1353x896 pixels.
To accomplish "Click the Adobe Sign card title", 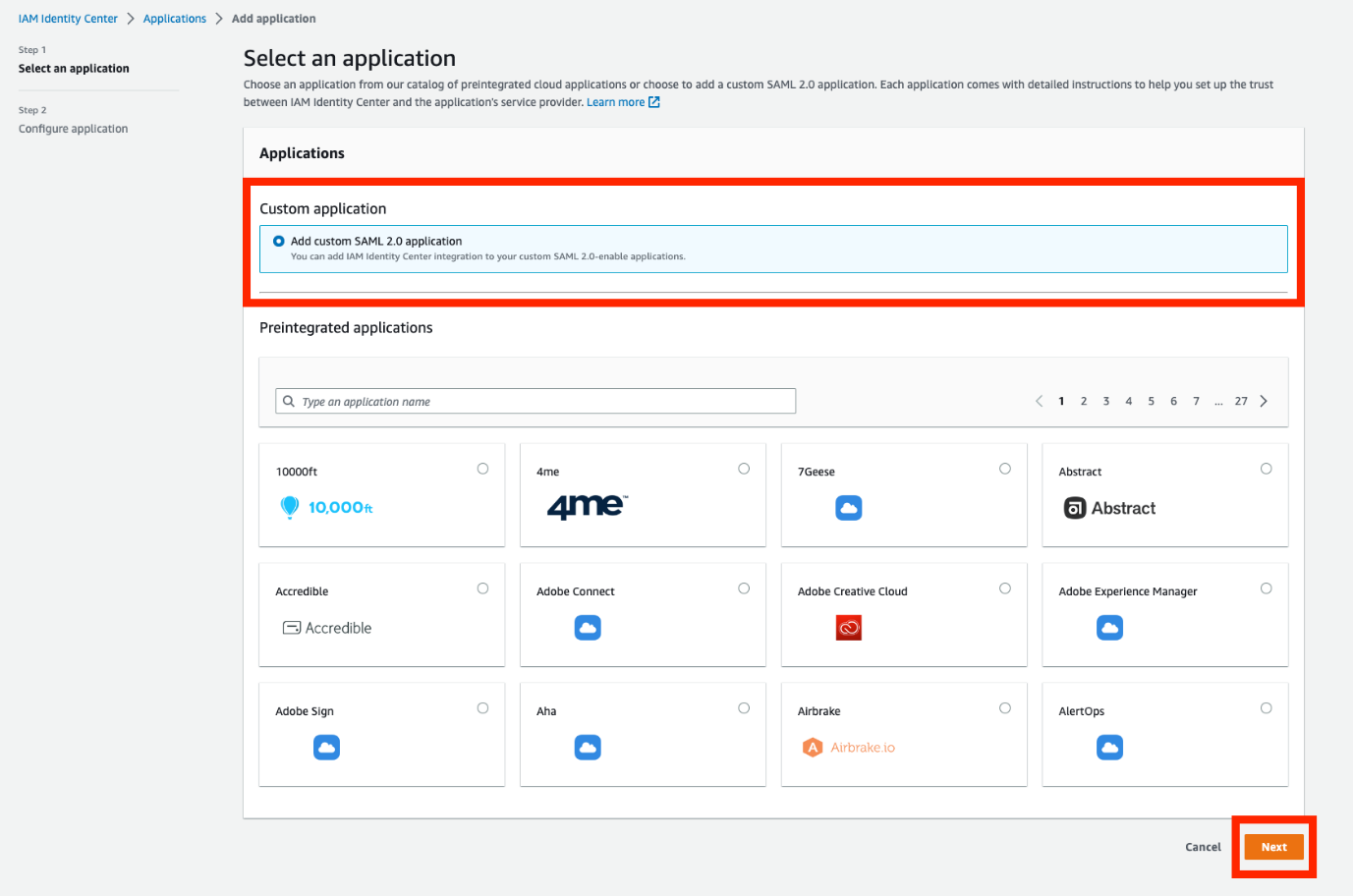I will pos(305,711).
